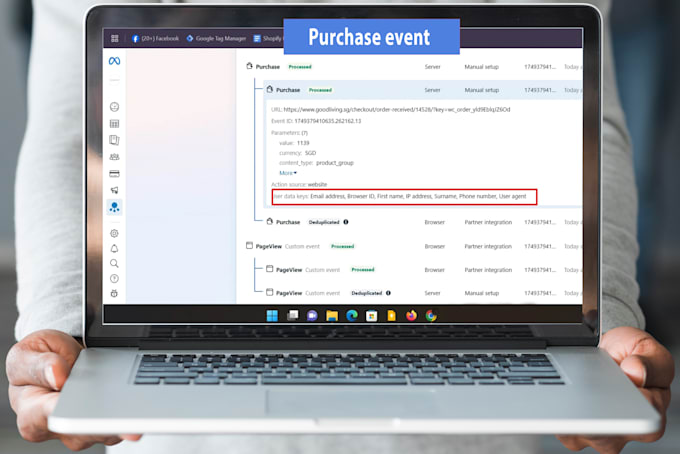Open the Windows Start button
680x454 pixels.
(272, 316)
